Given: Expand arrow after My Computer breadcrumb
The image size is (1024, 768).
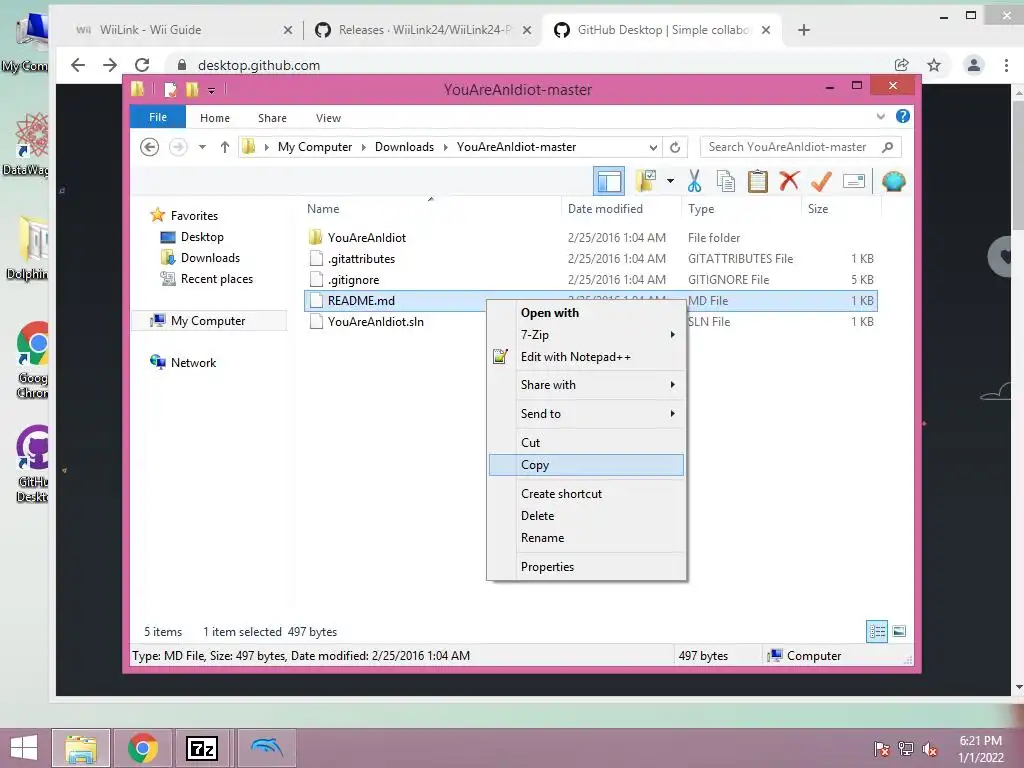Looking at the screenshot, I should pos(364,147).
